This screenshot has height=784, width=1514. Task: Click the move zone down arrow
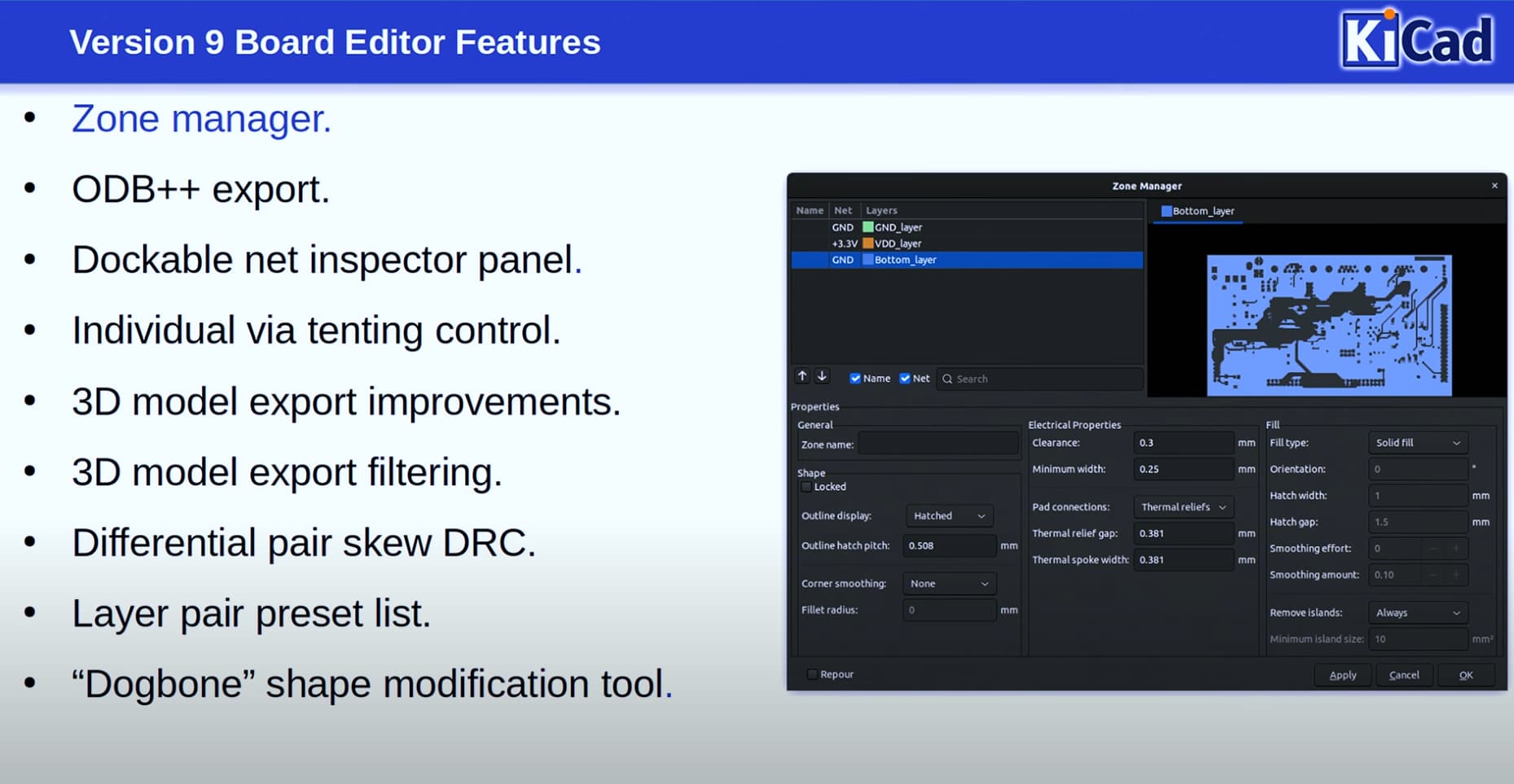click(823, 376)
